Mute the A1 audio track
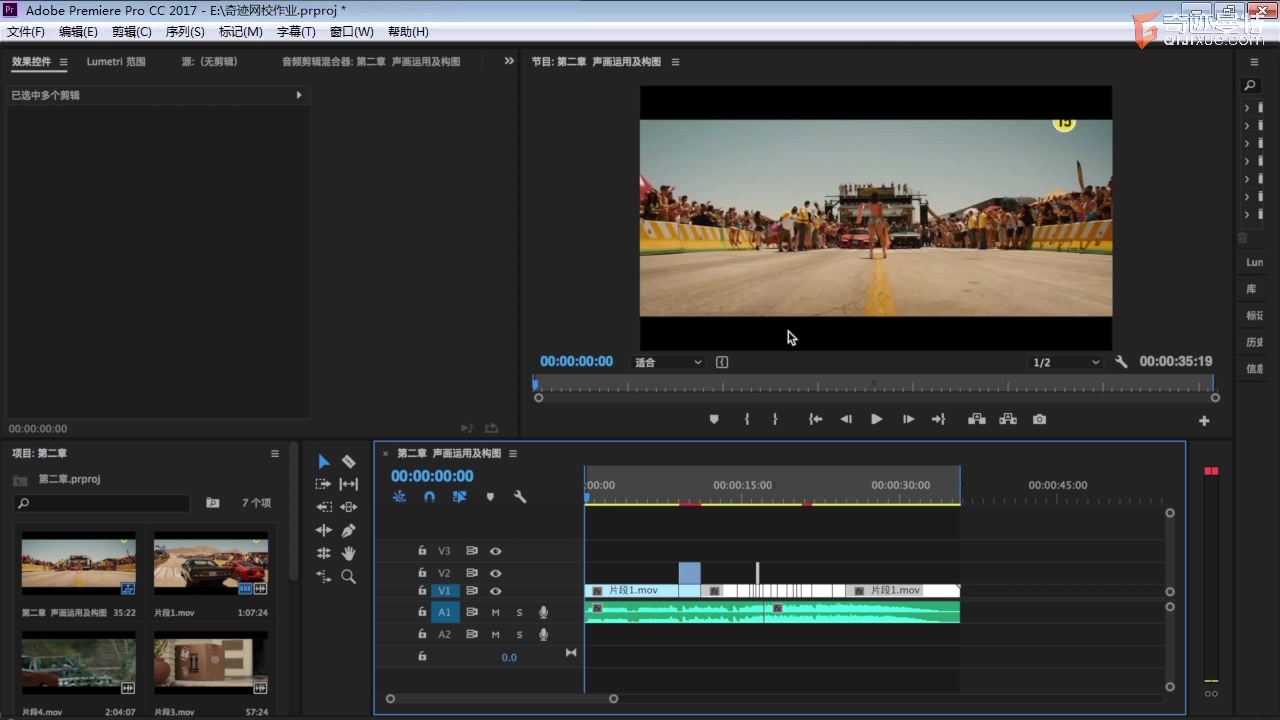The image size is (1280, 720). pyautogui.click(x=495, y=612)
